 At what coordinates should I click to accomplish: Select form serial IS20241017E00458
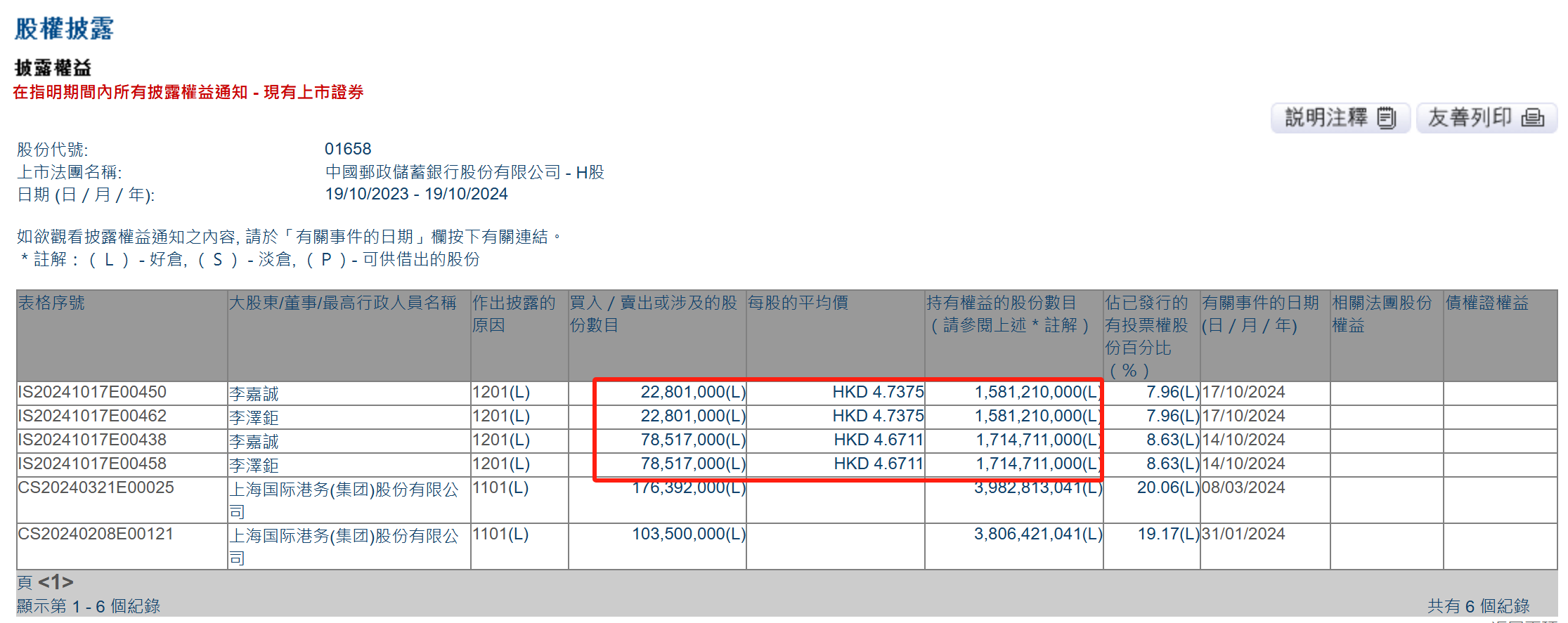92,464
